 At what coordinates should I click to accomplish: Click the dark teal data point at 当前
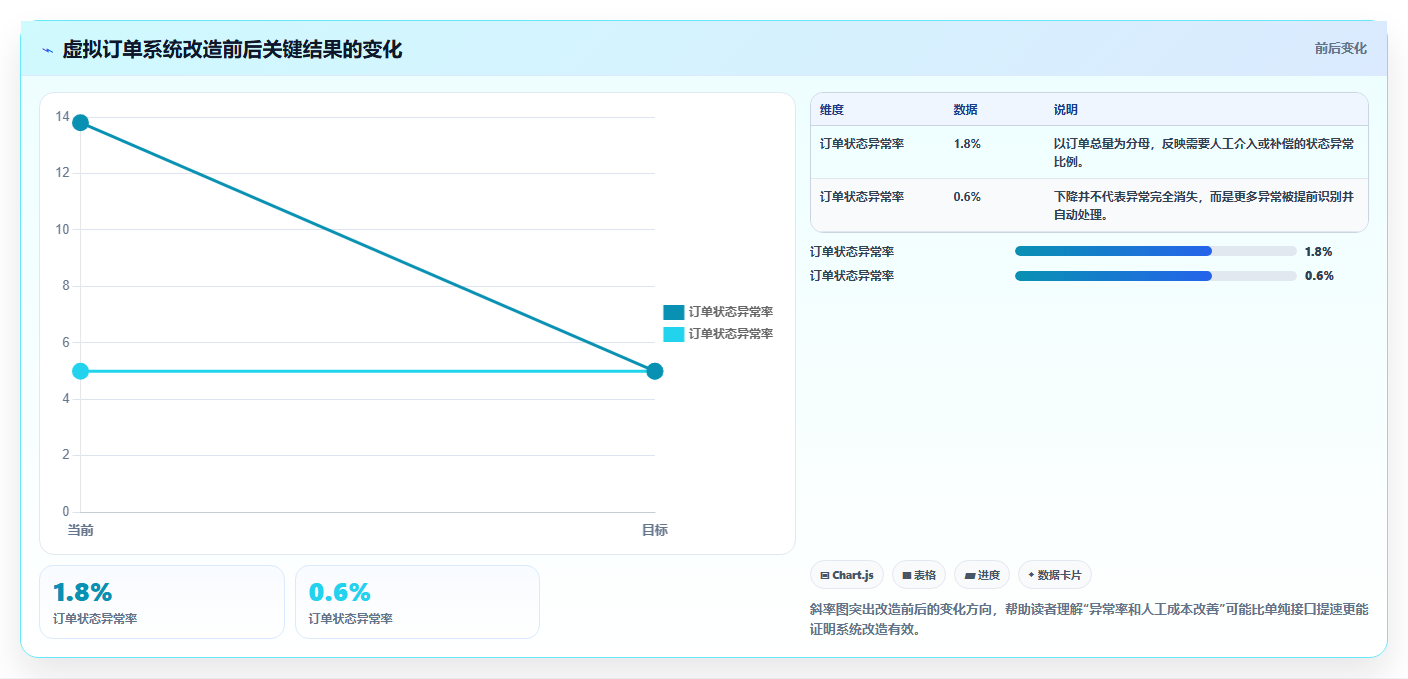(x=80, y=123)
